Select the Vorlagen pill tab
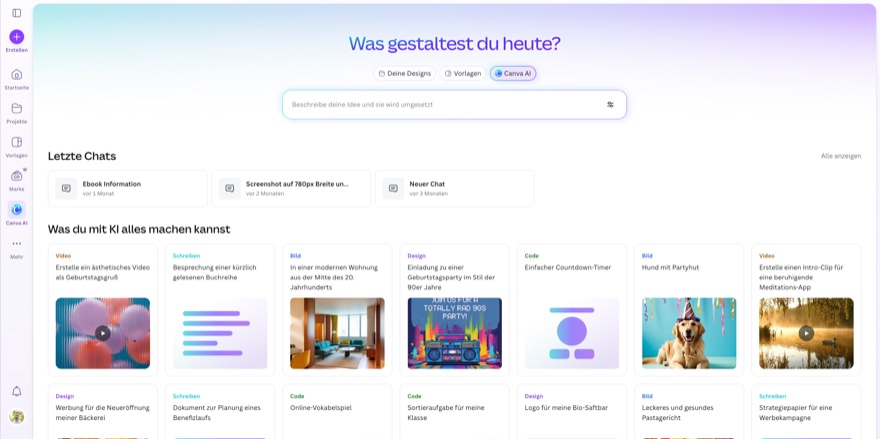880x439 pixels. pos(463,74)
